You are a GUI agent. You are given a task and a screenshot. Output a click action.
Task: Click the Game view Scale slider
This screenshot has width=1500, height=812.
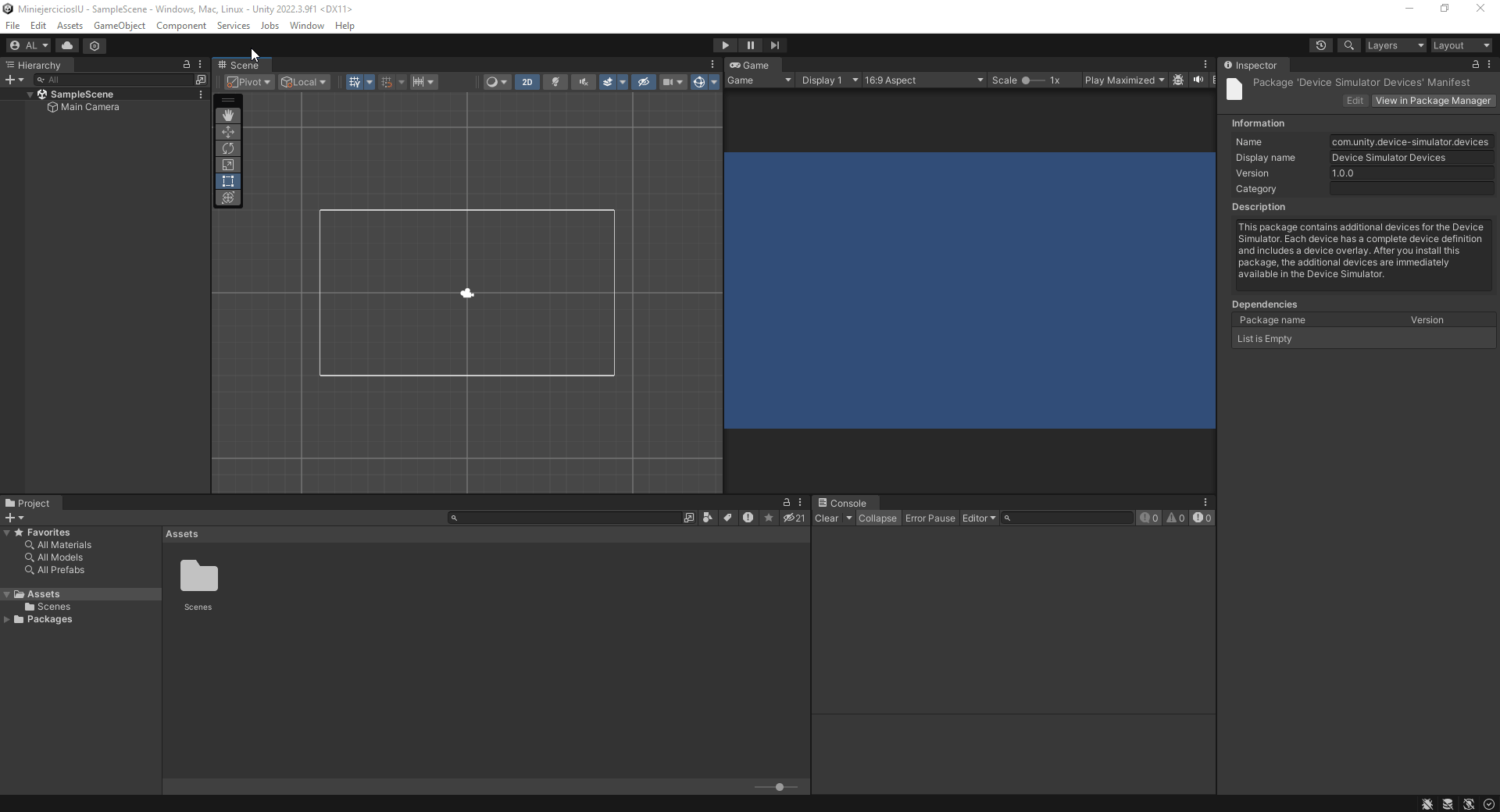1033,80
